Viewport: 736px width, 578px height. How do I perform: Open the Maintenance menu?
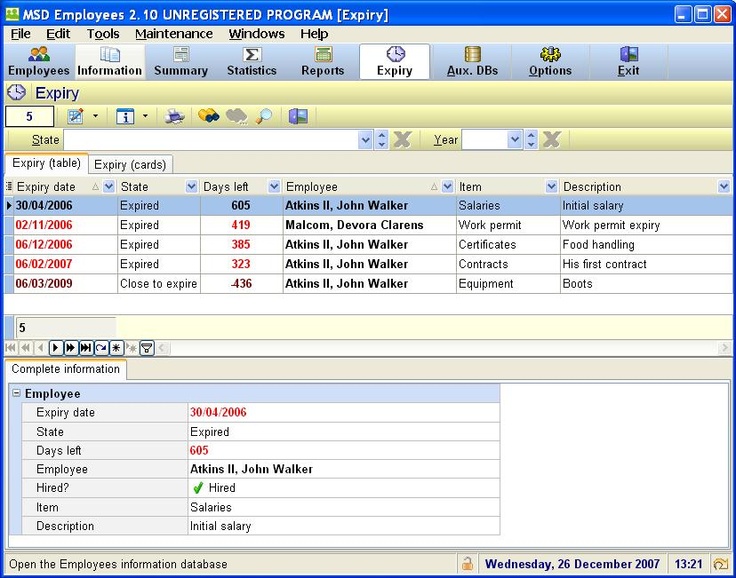point(174,34)
